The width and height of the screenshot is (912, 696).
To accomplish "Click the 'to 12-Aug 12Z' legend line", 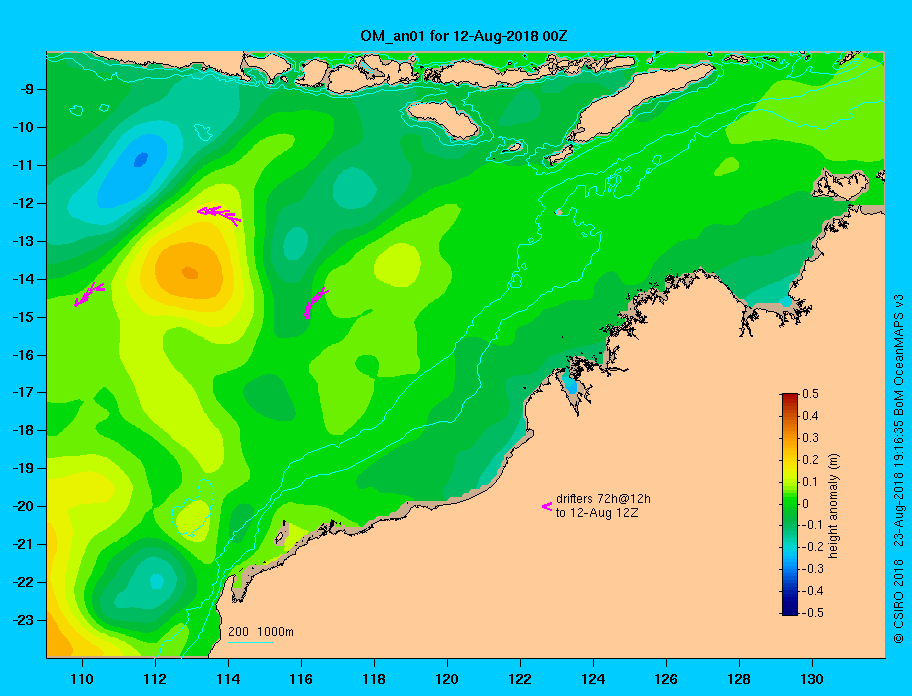I will [x=597, y=513].
